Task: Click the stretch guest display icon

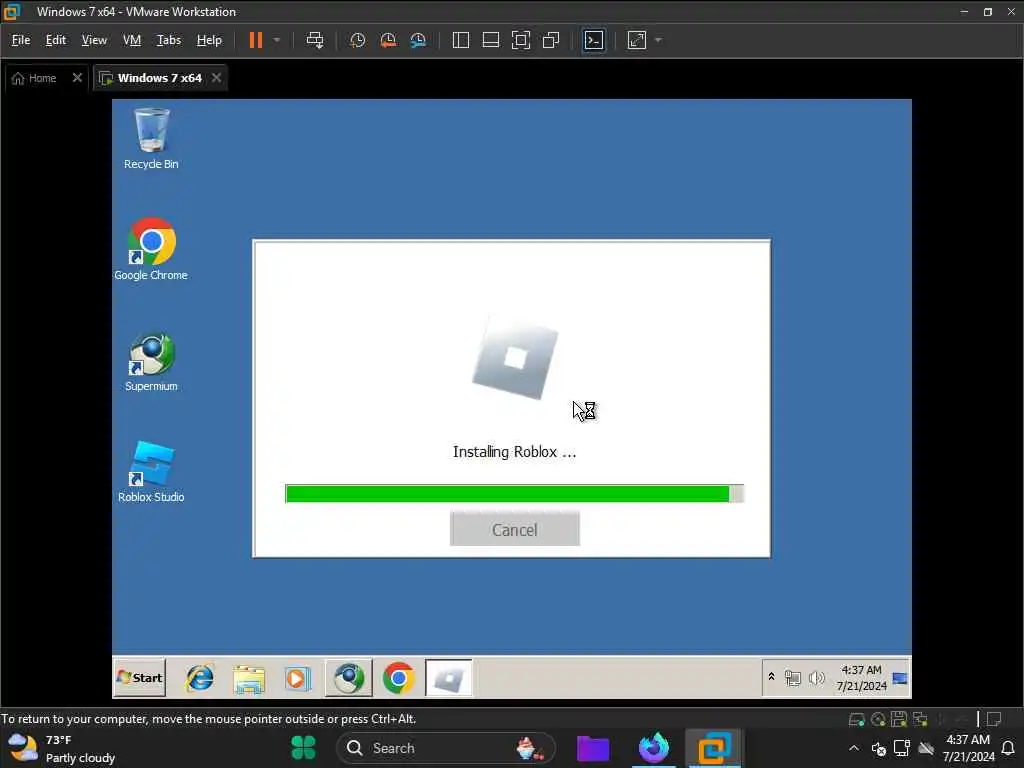Action: tap(637, 40)
